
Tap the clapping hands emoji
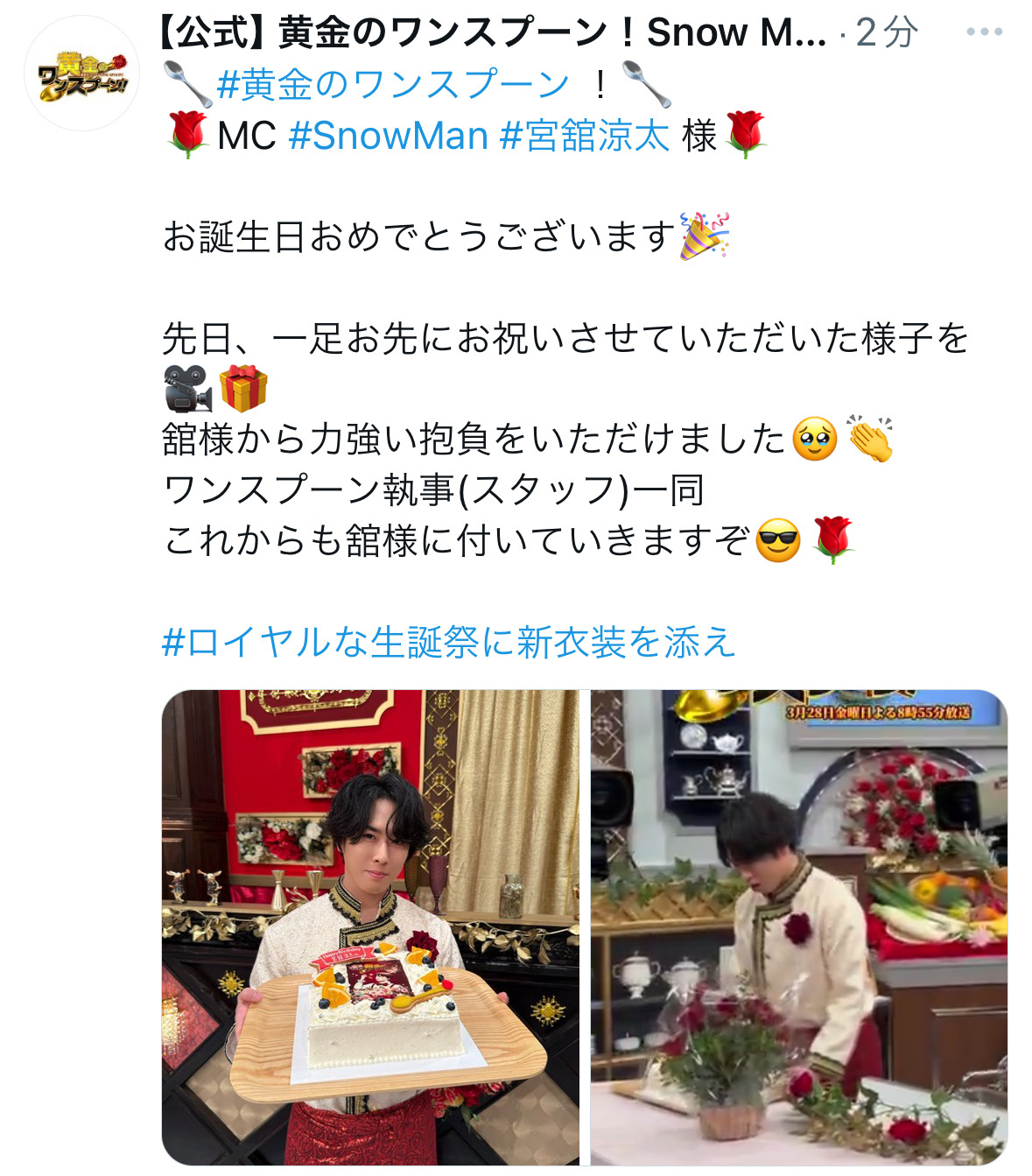click(869, 439)
